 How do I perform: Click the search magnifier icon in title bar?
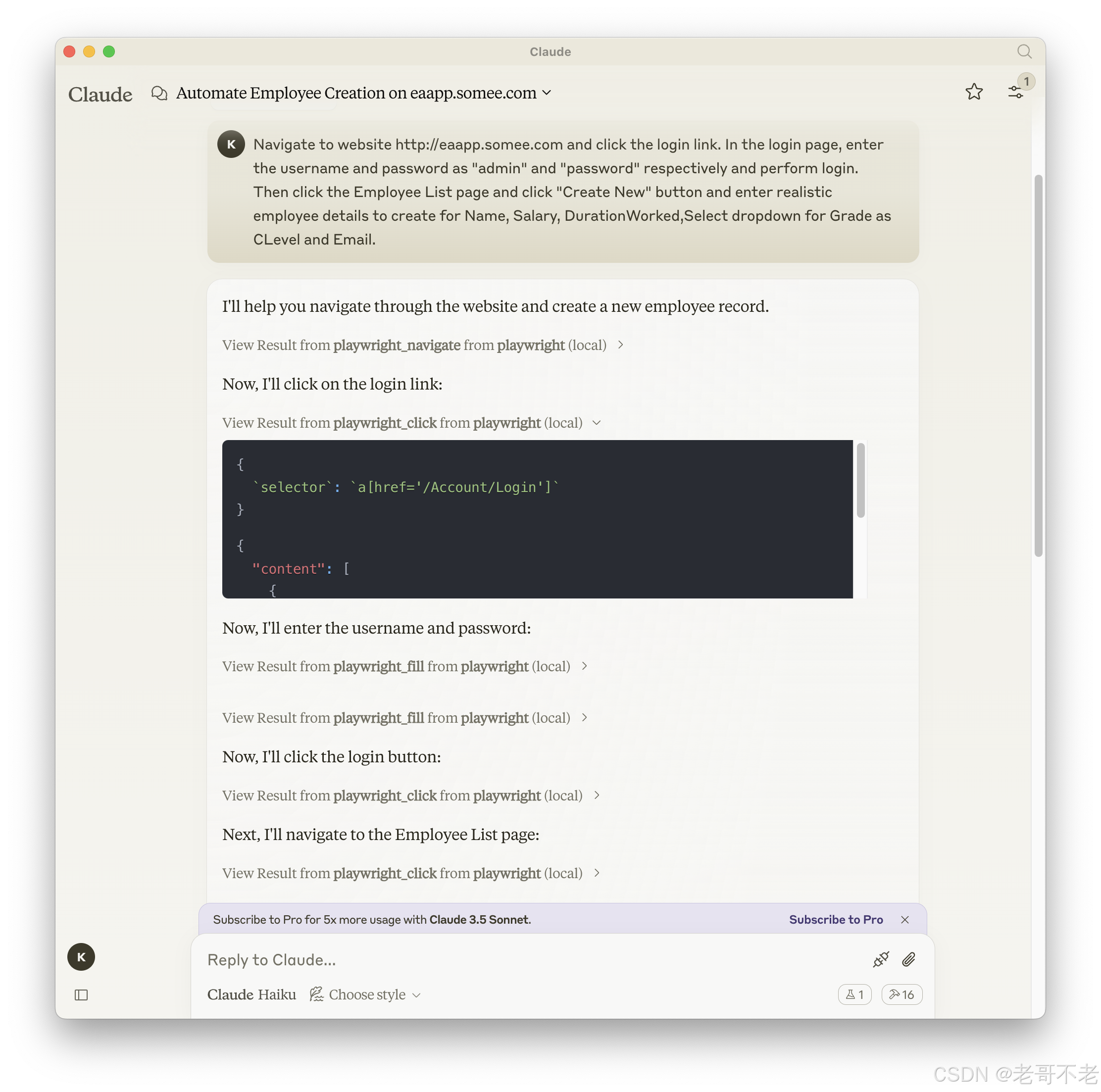1024,52
